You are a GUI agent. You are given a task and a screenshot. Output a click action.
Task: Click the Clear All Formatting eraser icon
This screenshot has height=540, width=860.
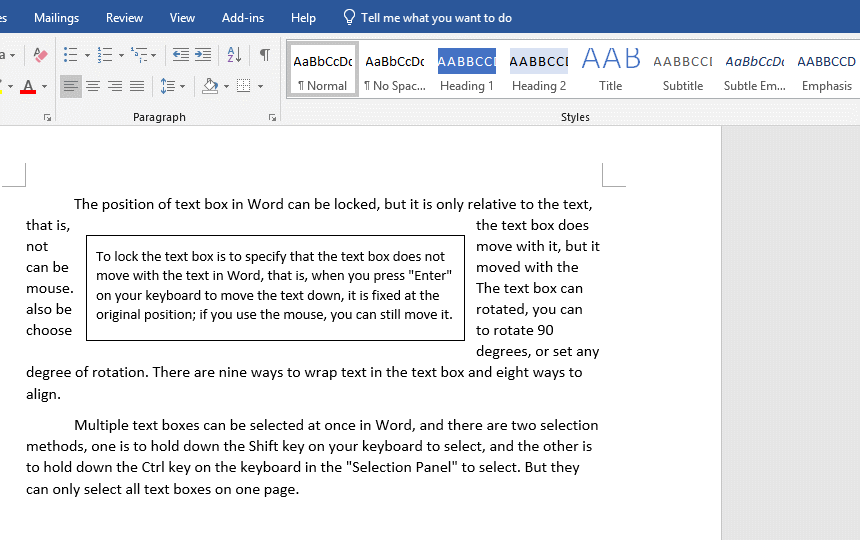pos(40,55)
